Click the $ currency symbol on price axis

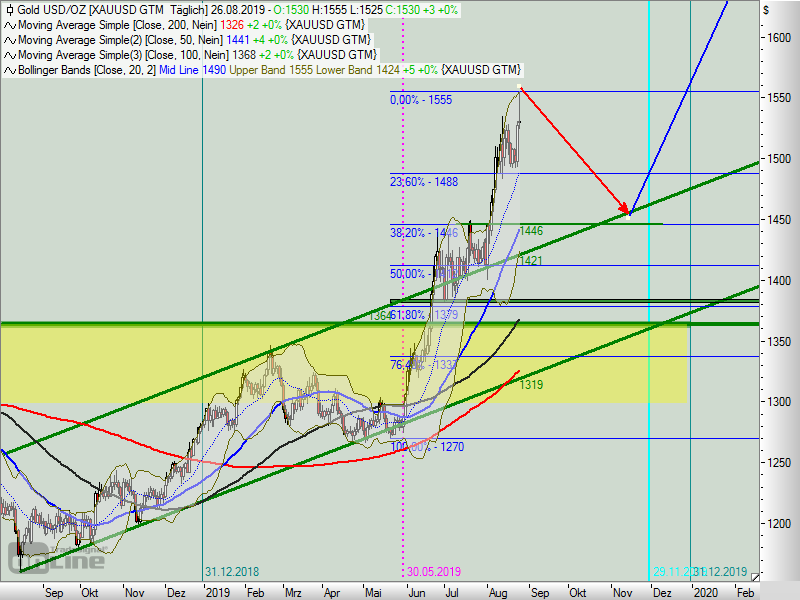point(766,10)
